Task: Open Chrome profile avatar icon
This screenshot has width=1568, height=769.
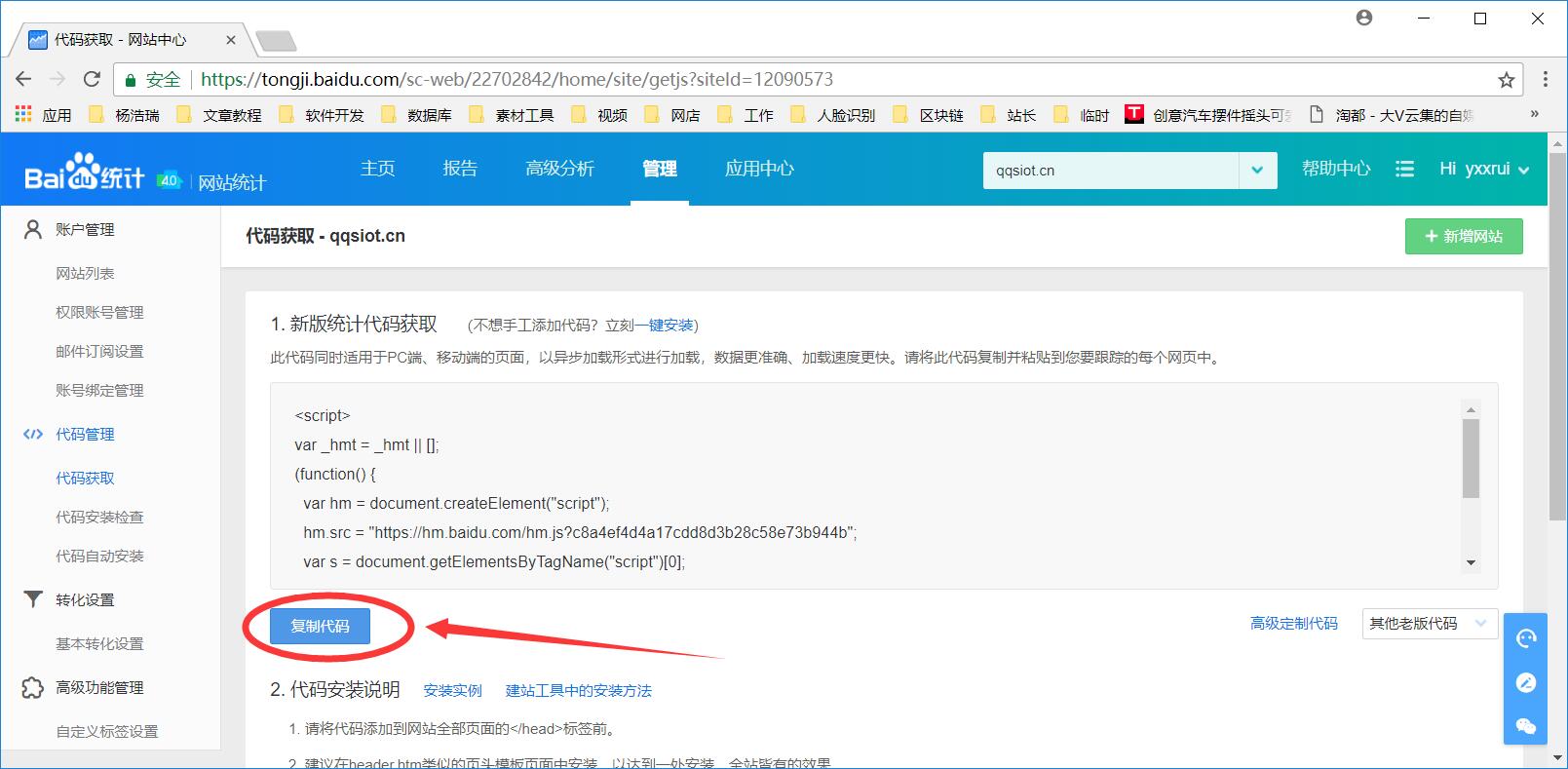Action: (x=1364, y=18)
